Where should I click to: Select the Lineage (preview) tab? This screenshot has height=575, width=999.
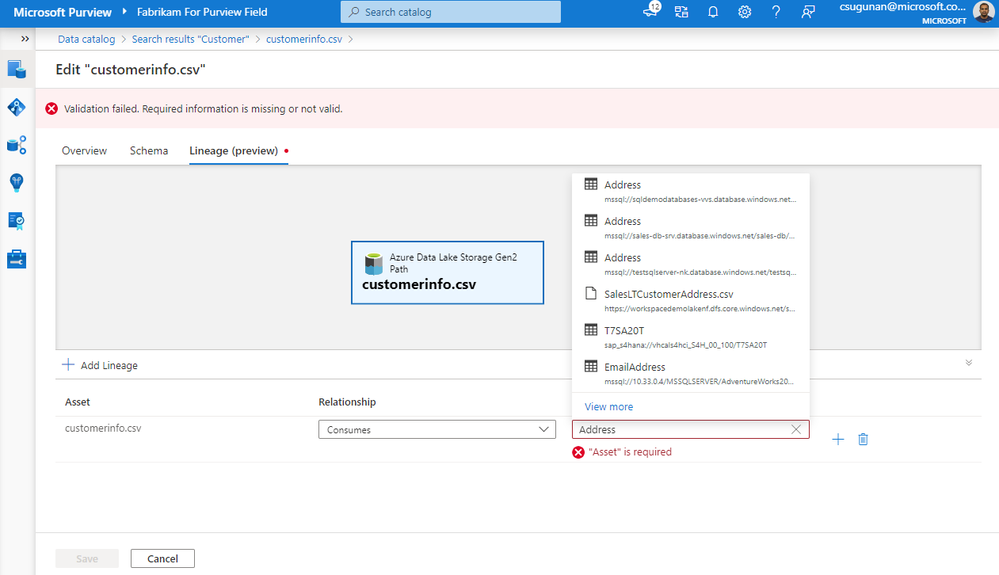click(234, 151)
